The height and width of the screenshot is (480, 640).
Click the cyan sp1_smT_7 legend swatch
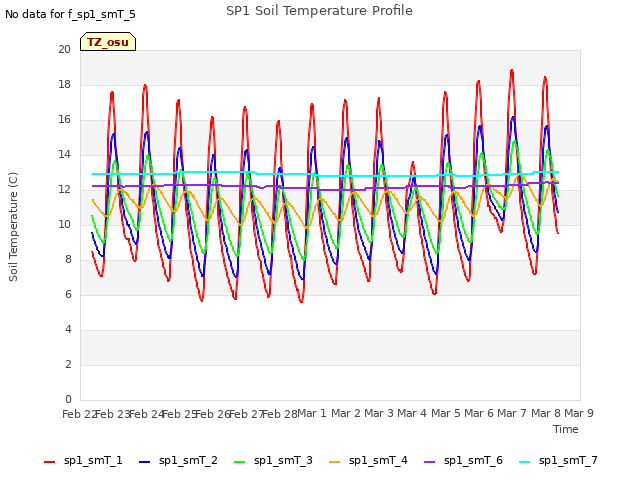tap(524, 462)
